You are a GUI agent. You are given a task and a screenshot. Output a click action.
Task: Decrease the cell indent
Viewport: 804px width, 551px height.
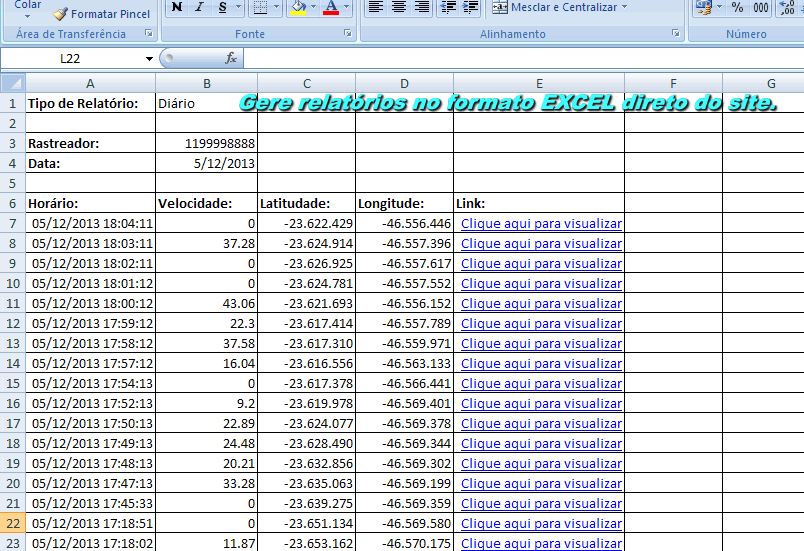click(x=448, y=7)
